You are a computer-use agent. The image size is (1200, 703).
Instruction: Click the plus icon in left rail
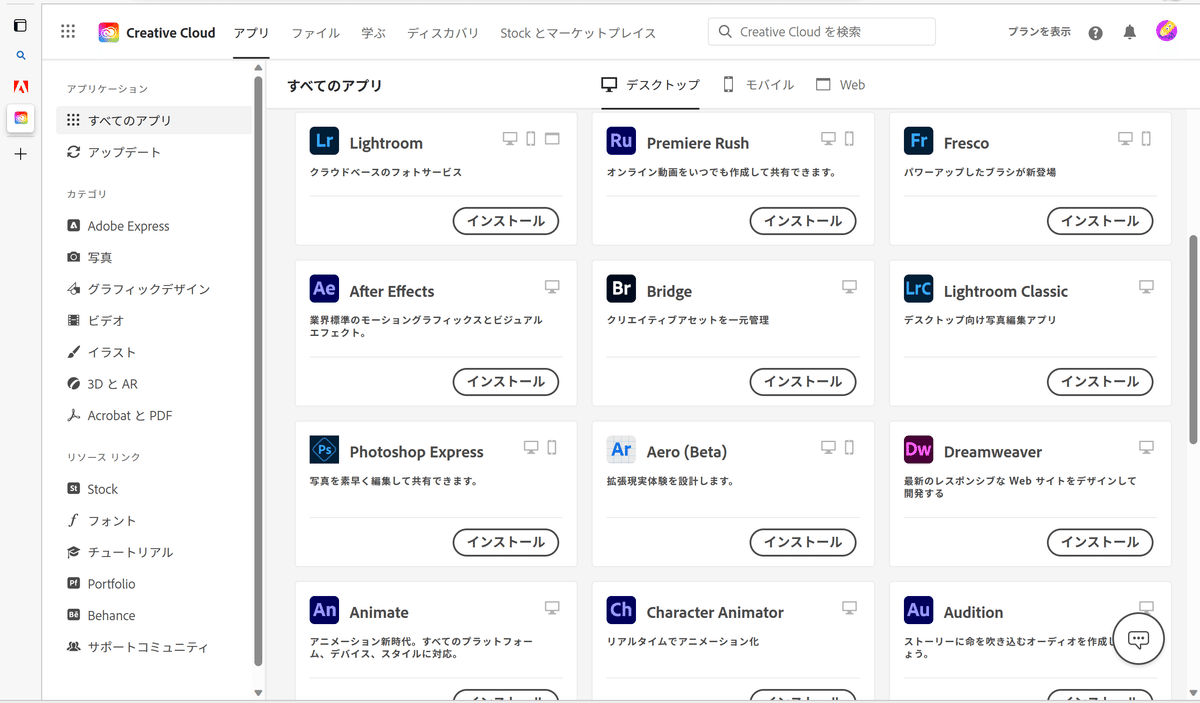21,154
